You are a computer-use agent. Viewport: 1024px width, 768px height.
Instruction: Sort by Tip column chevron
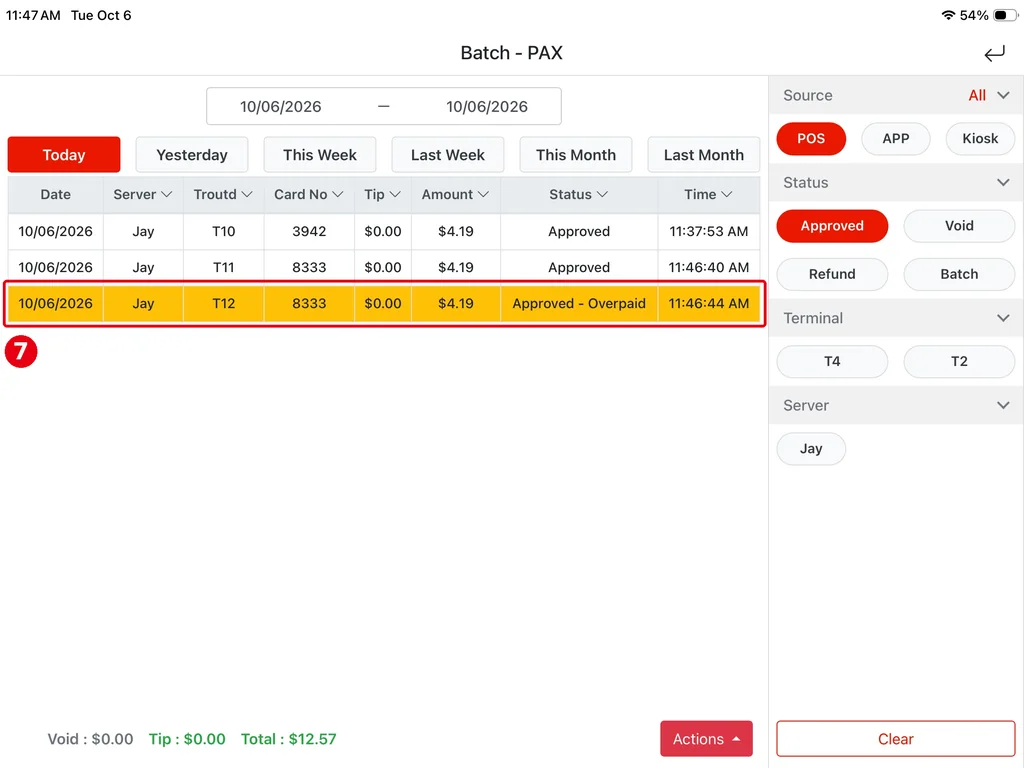coord(395,195)
